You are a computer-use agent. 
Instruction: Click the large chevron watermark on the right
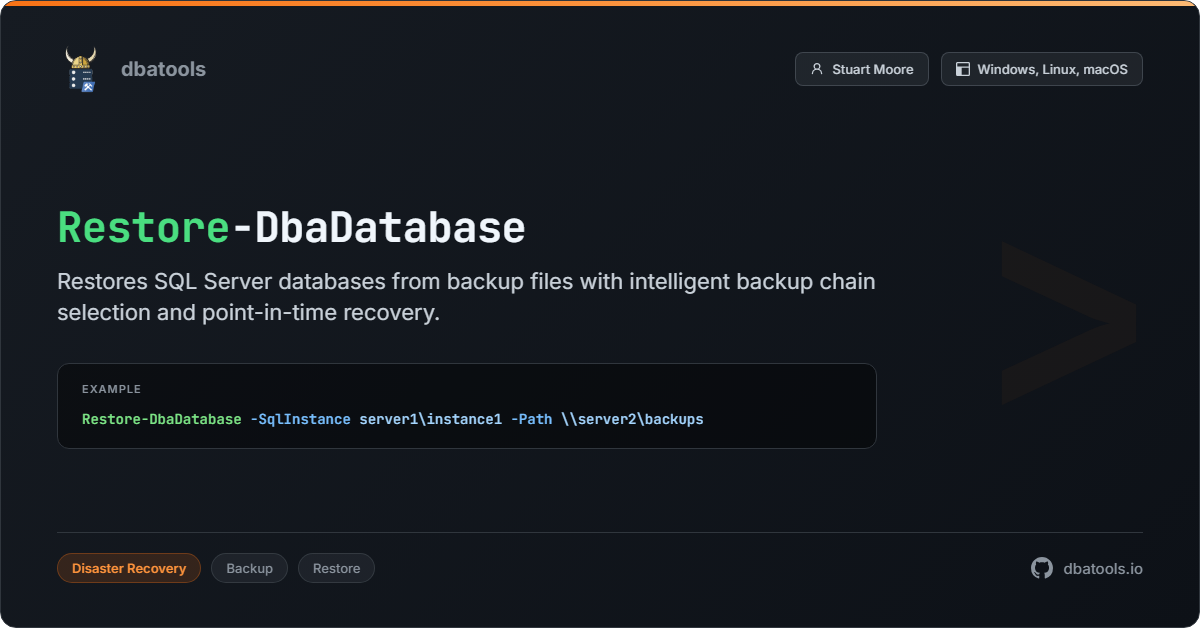pyautogui.click(x=1068, y=322)
